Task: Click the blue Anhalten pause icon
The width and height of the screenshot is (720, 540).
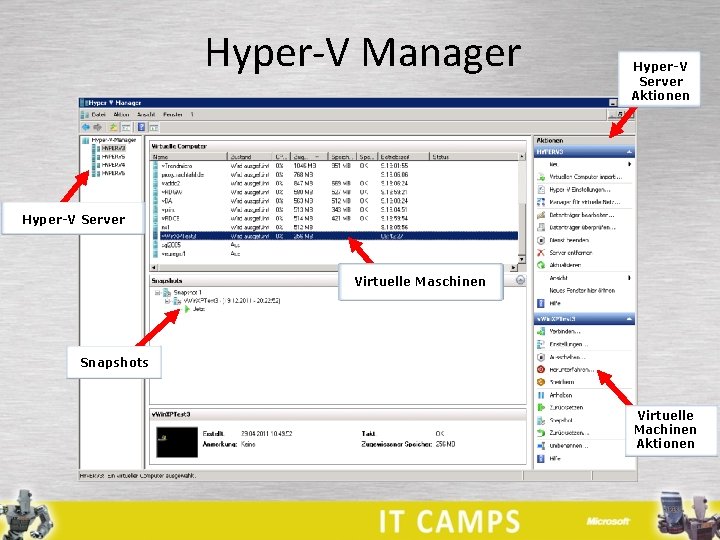Action: (541, 395)
